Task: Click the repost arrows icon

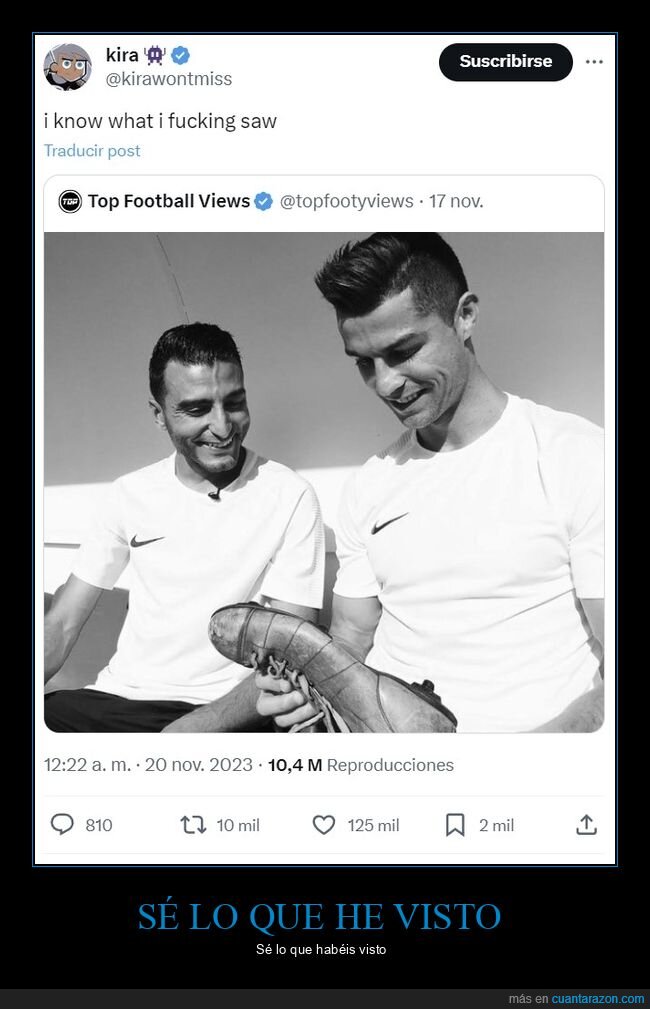Action: click(193, 825)
